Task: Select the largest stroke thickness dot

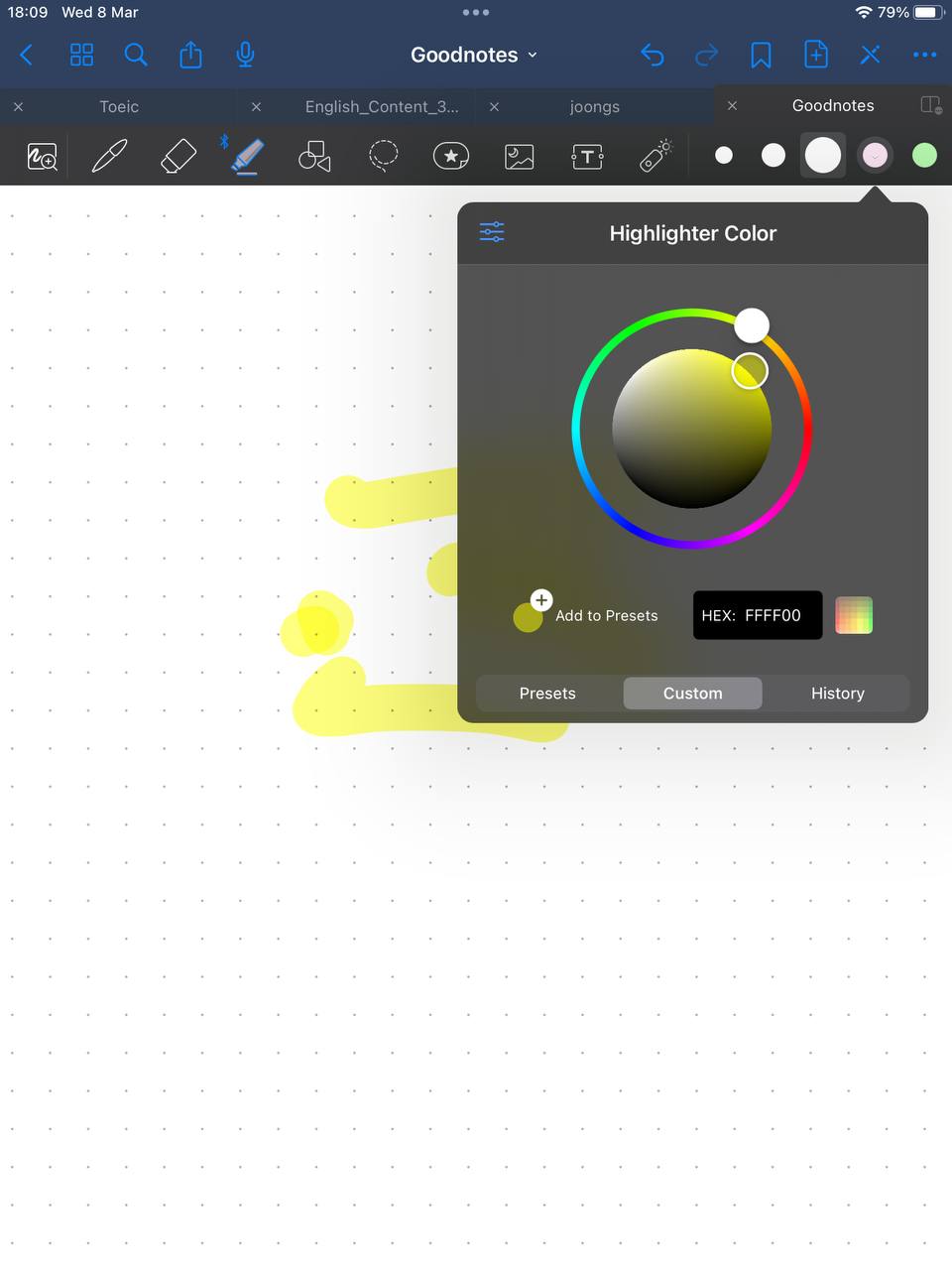Action: coord(823,155)
